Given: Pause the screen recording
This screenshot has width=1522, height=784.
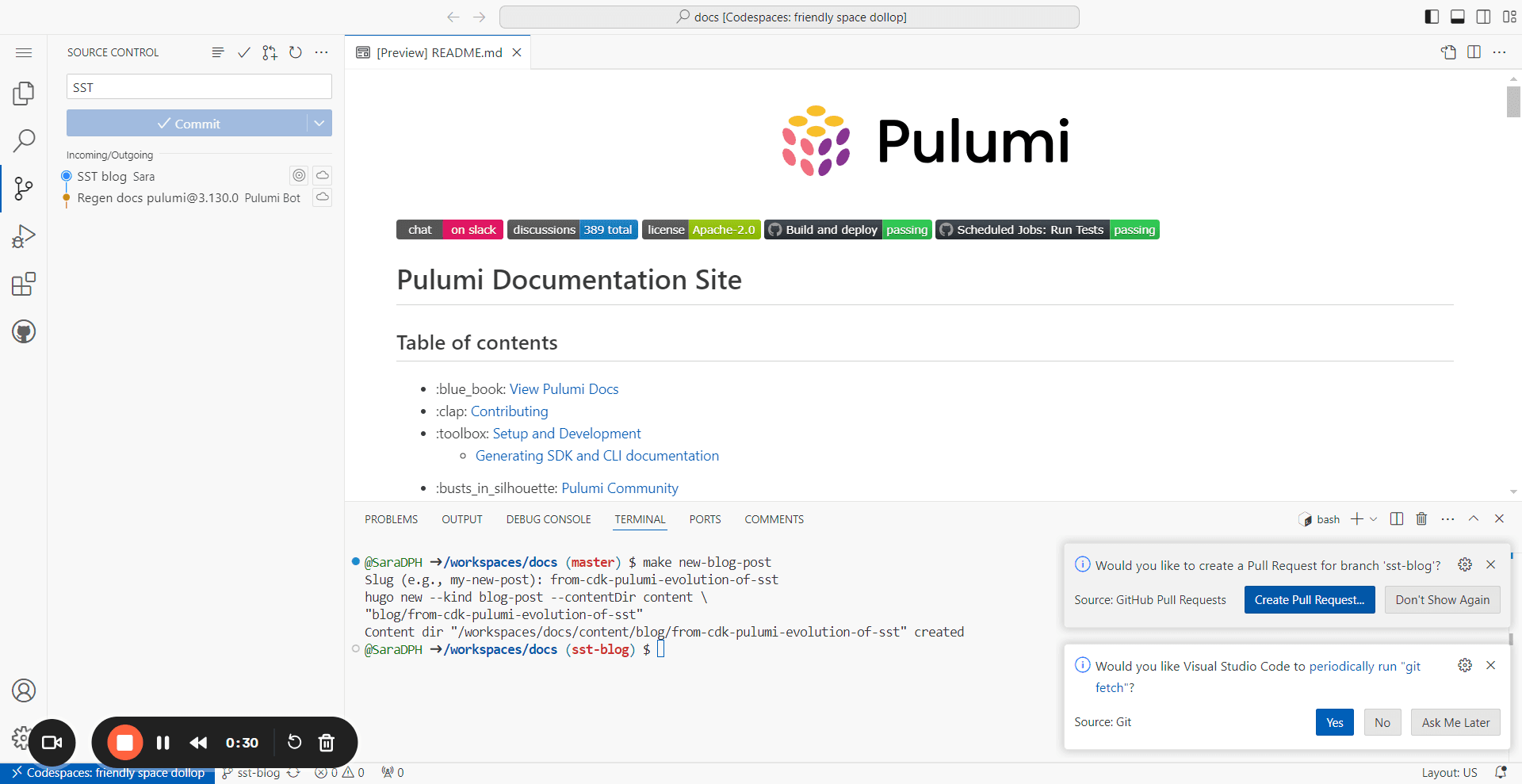Looking at the screenshot, I should pyautogui.click(x=163, y=743).
